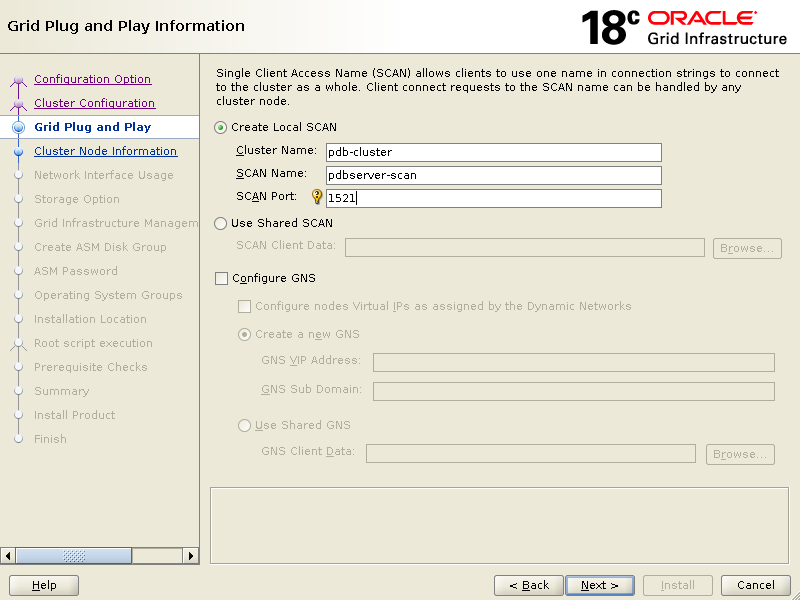800x600 pixels.
Task: Click the Finish step text
Action: 50,439
